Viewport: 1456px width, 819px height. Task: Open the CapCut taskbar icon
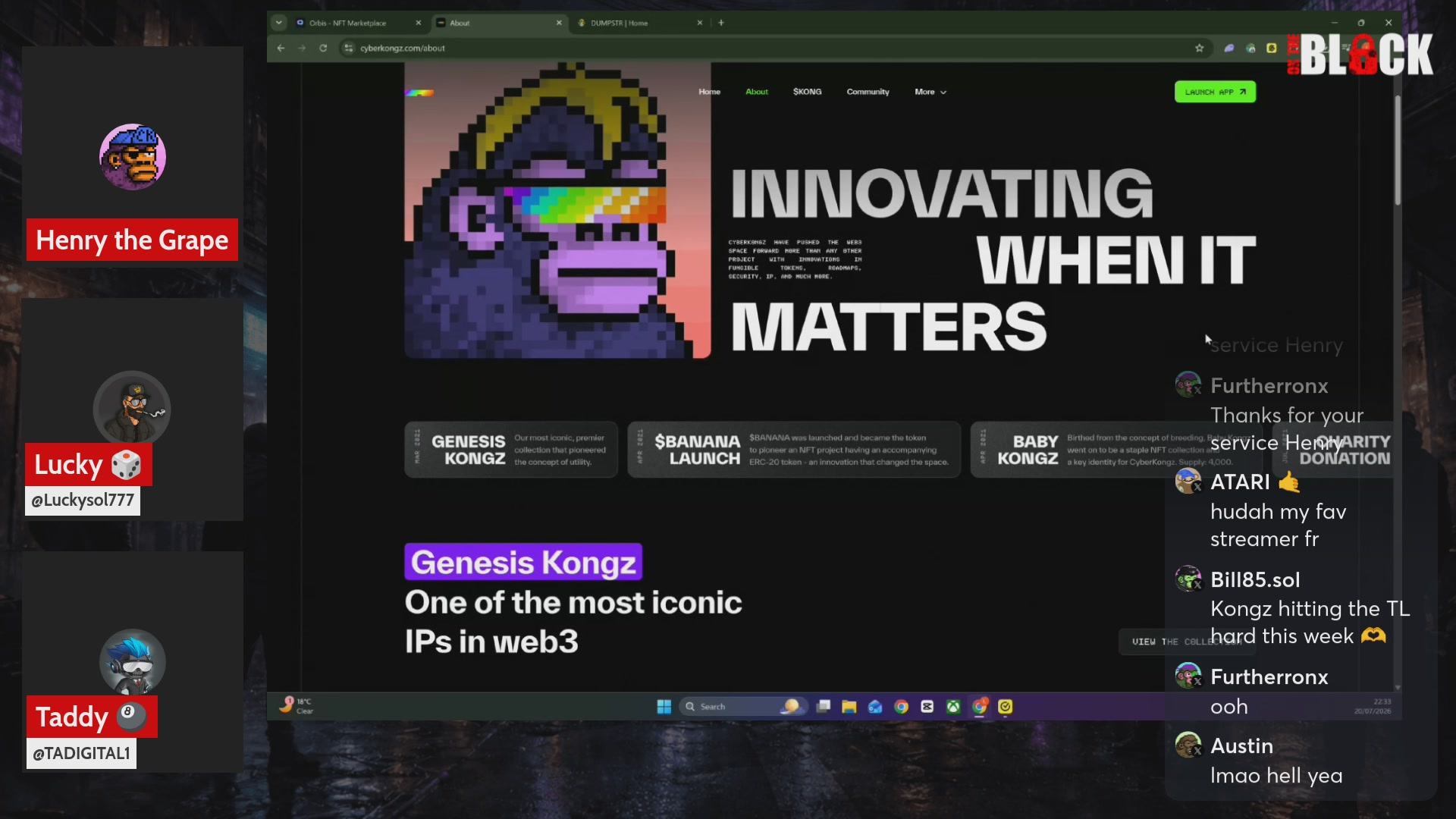click(927, 707)
